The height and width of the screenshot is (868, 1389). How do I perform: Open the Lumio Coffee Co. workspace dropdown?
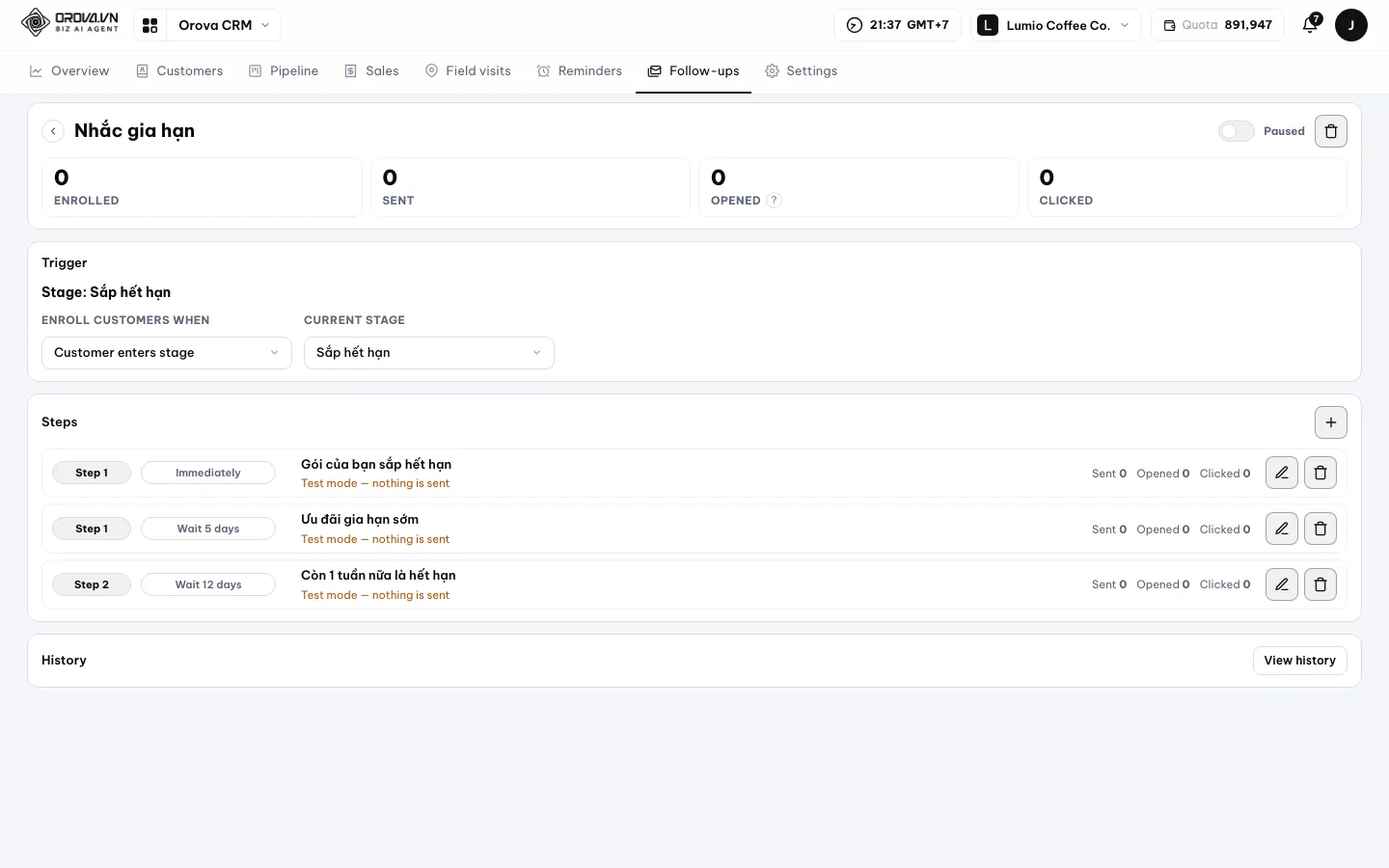pos(1056,25)
